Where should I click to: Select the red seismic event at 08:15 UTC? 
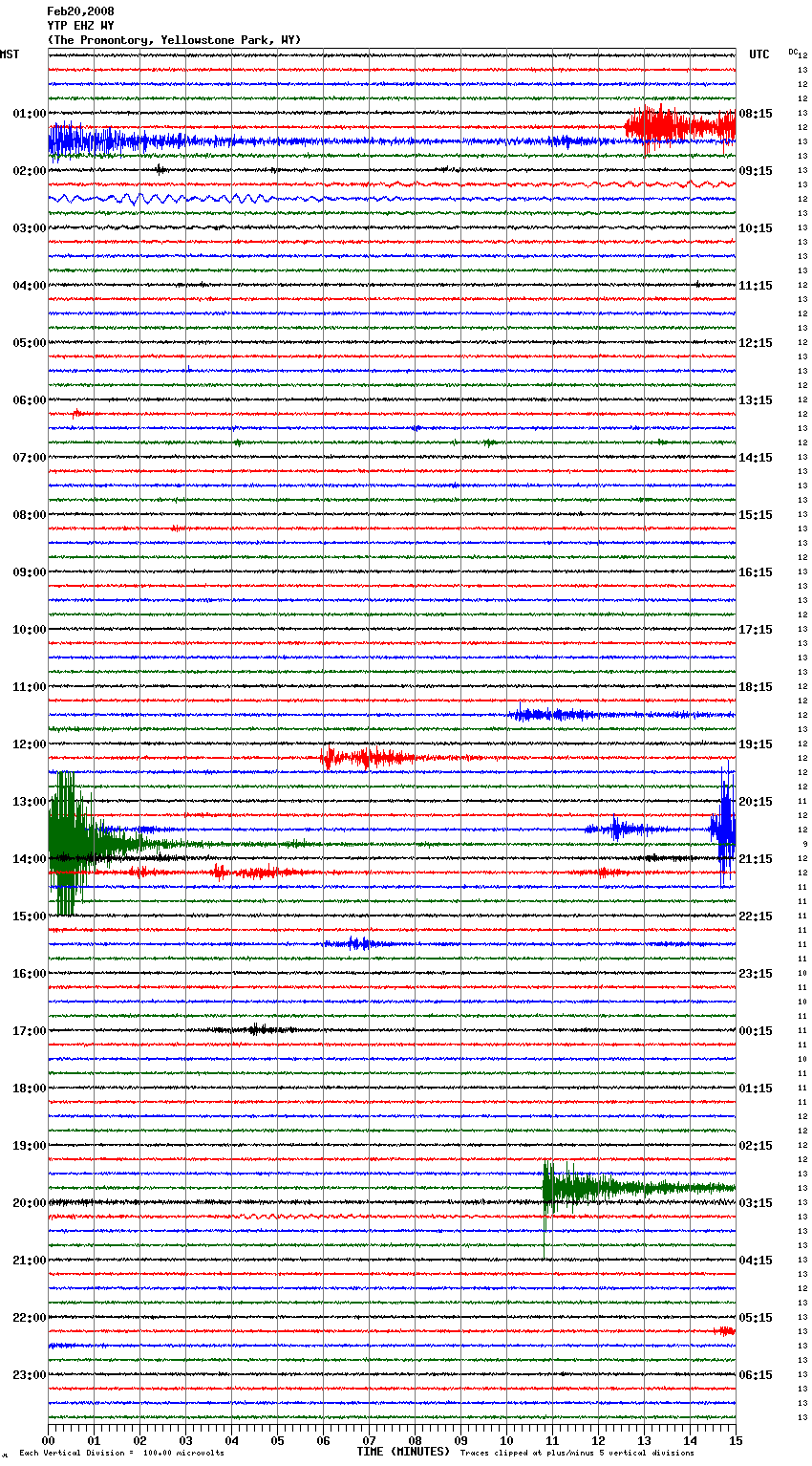pyautogui.click(x=678, y=126)
